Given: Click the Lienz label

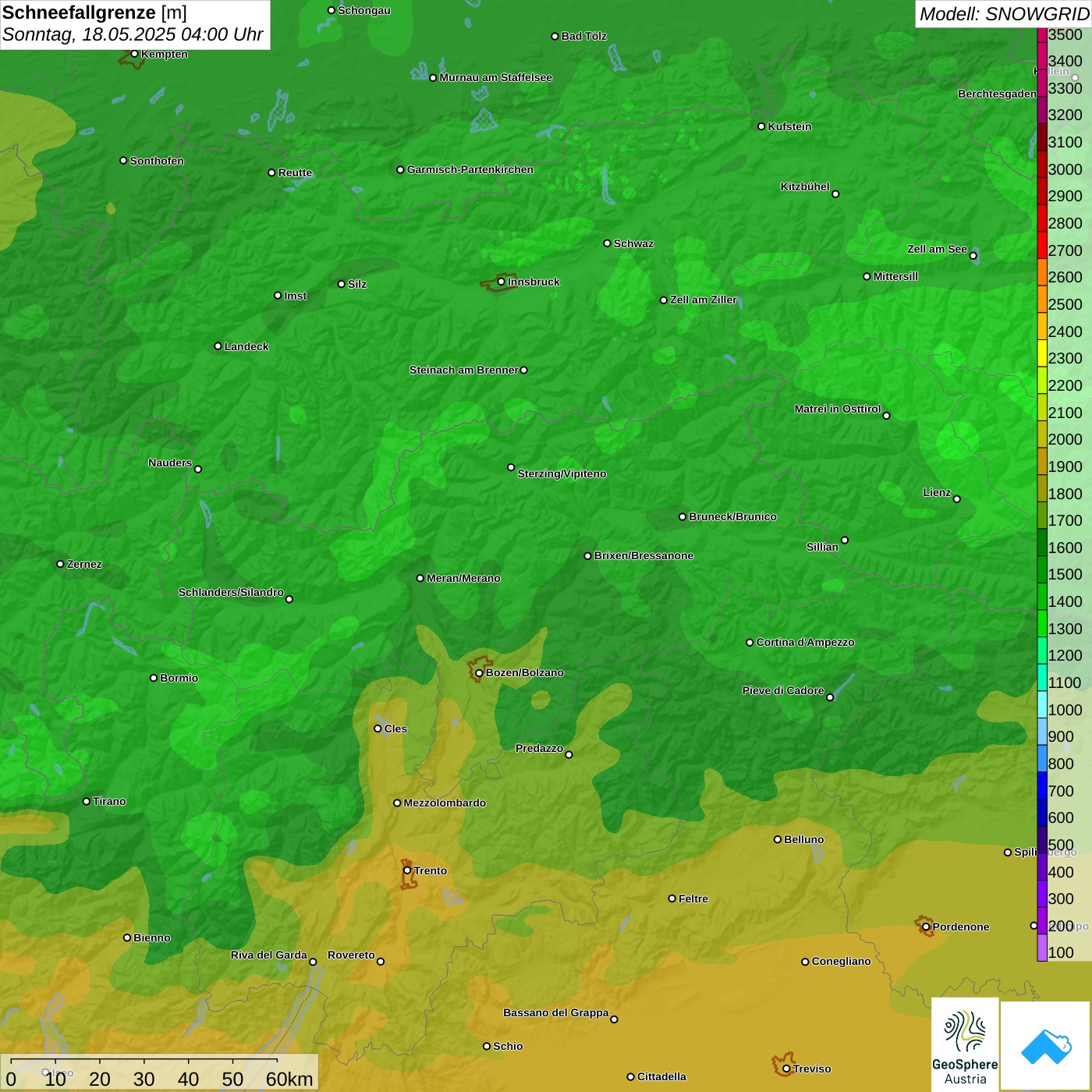Looking at the screenshot, I should [x=937, y=492].
